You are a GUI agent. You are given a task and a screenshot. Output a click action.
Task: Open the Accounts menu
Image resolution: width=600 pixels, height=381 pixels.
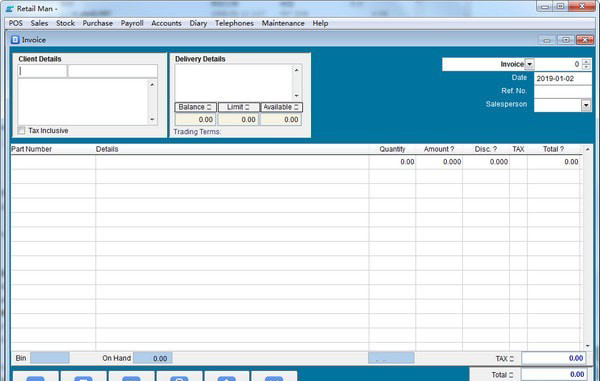click(x=166, y=23)
